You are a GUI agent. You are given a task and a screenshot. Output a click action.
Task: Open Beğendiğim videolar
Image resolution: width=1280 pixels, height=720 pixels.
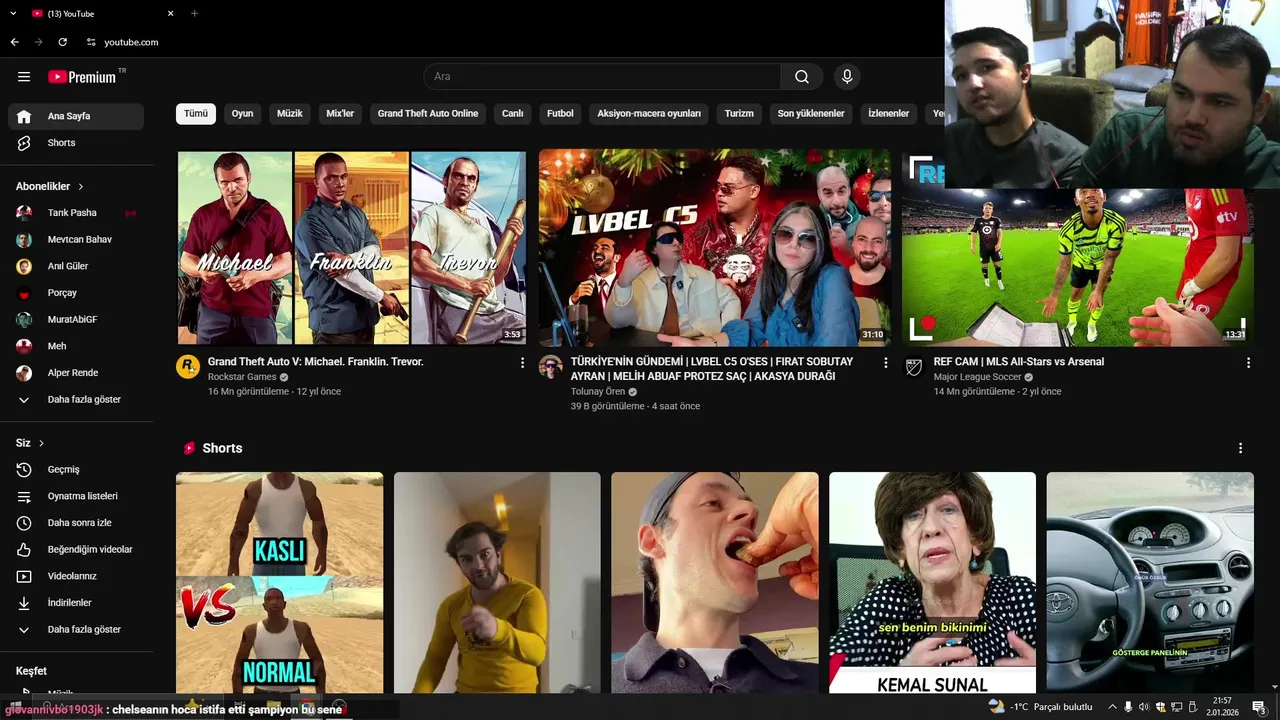(76, 549)
